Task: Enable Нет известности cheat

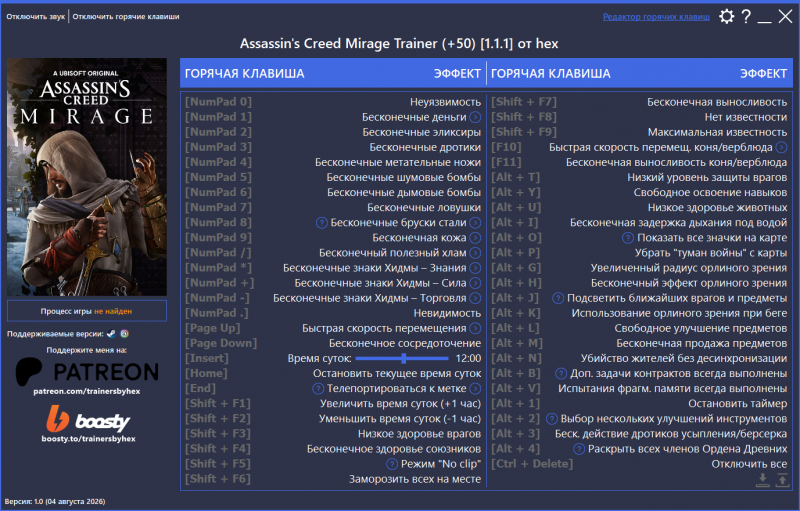Action: point(745,117)
